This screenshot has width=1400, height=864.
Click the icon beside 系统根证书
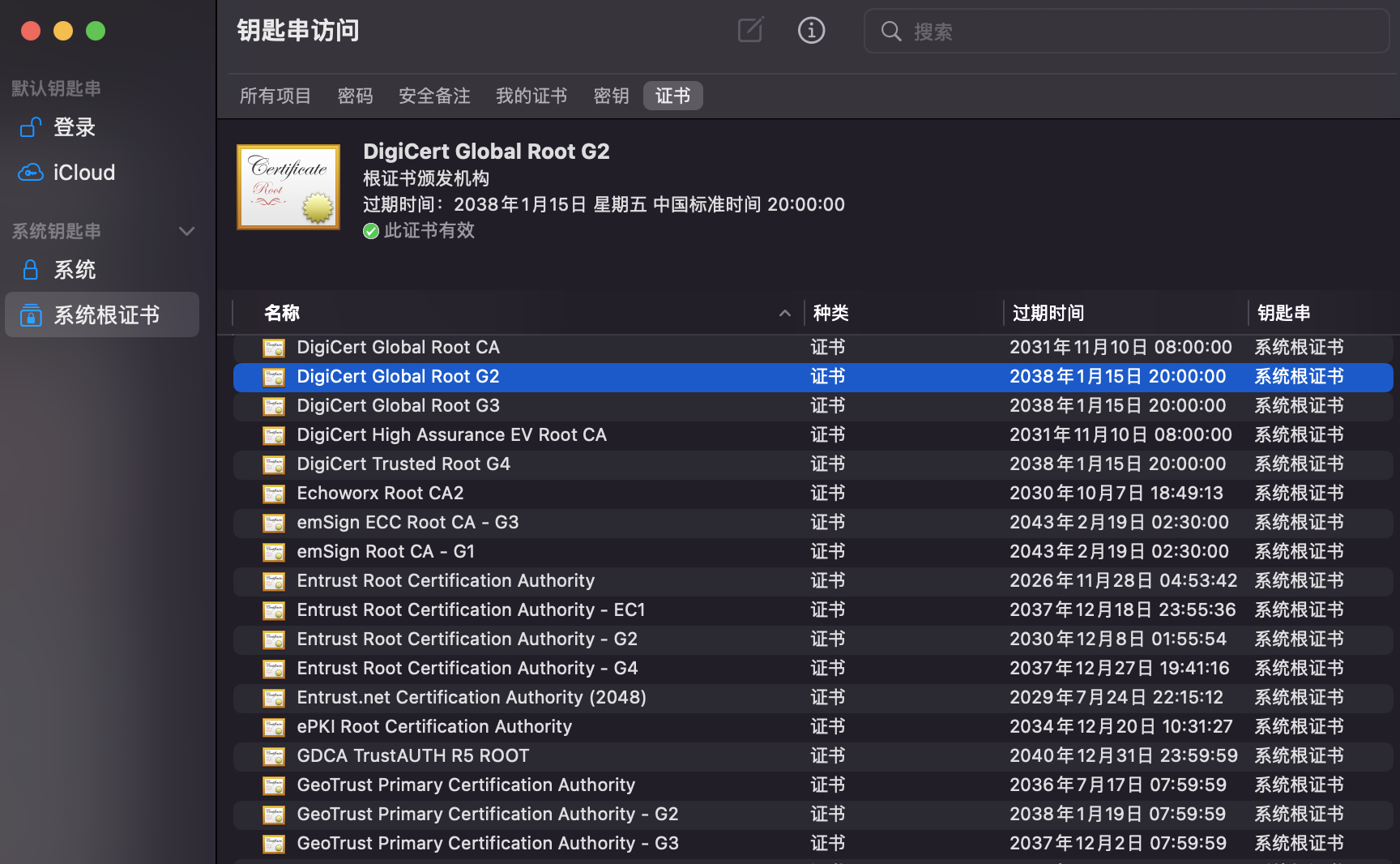[x=31, y=314]
